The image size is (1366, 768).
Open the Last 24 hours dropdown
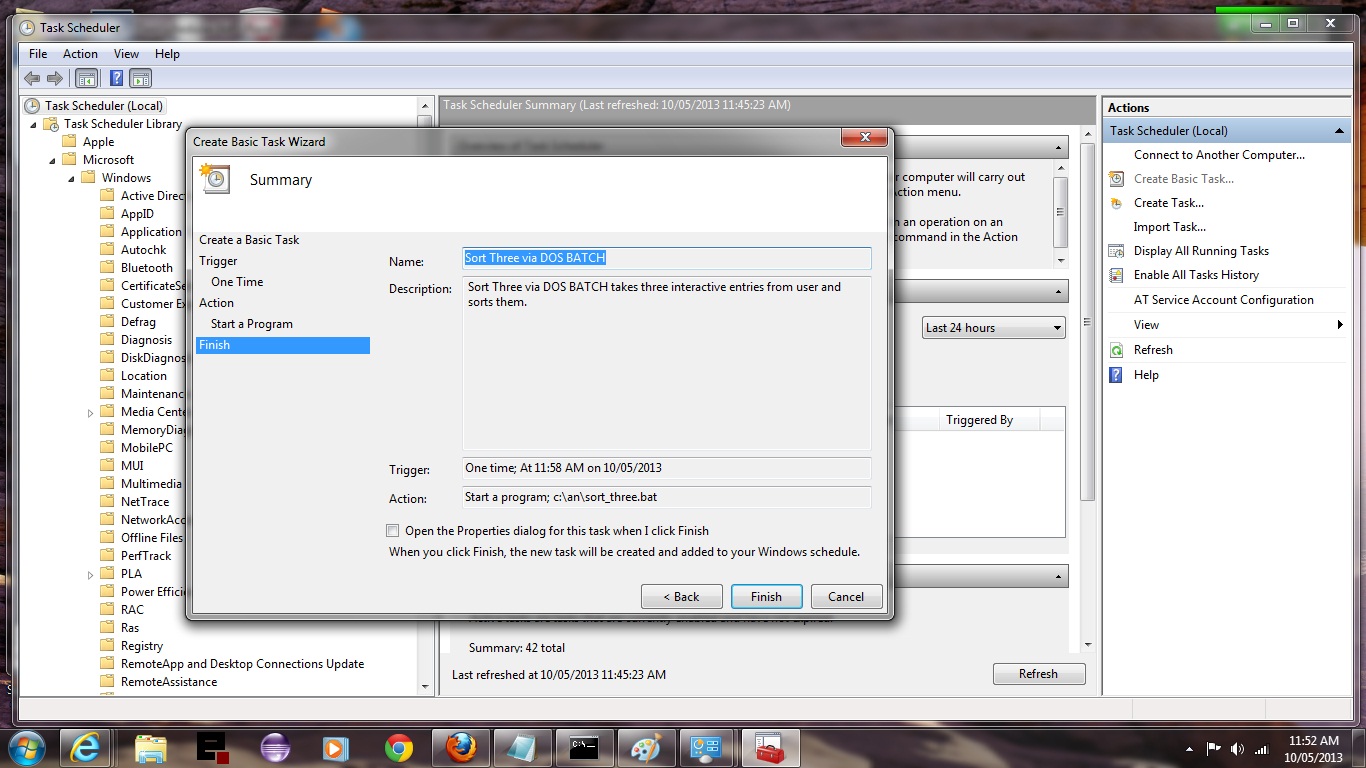993,328
